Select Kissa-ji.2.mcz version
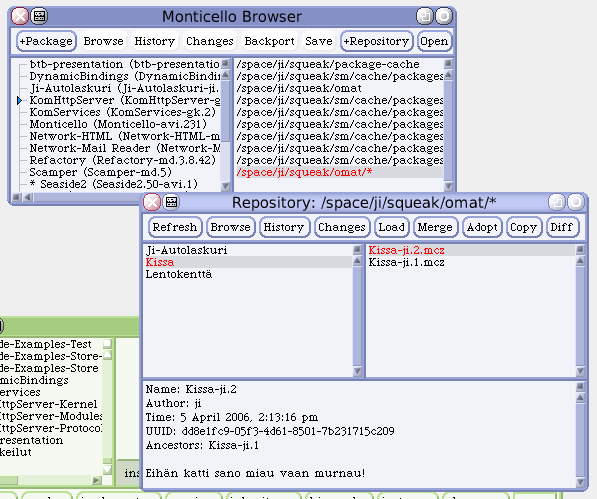597x499 pixels. (x=471, y=250)
